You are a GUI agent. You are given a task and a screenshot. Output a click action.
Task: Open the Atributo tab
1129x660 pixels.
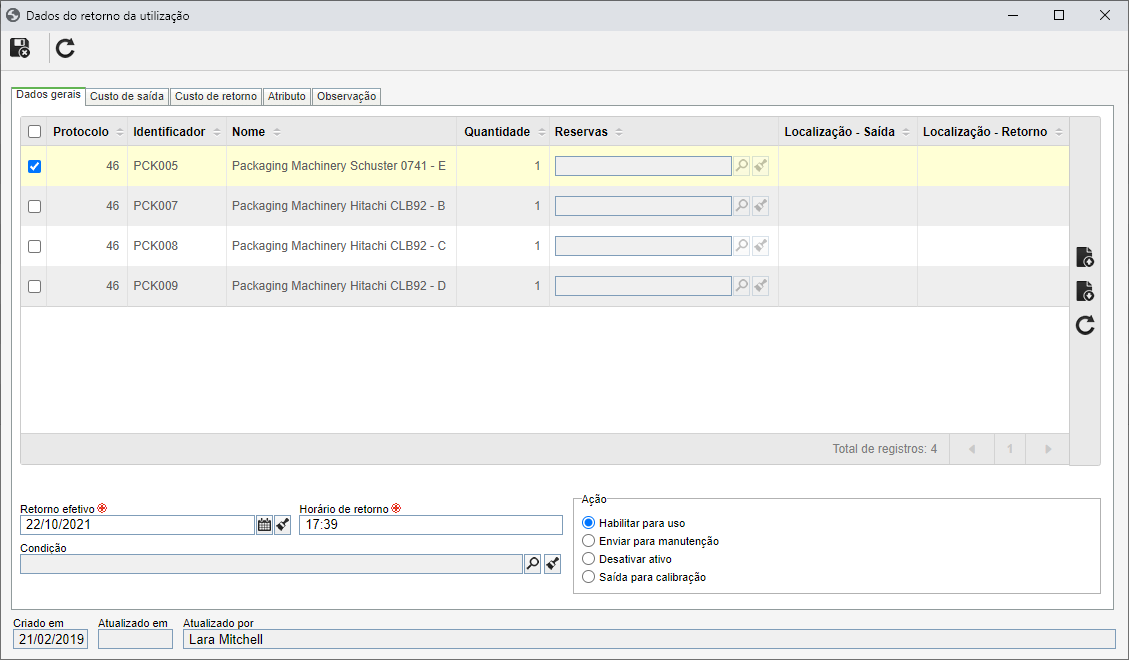pyautogui.click(x=287, y=96)
